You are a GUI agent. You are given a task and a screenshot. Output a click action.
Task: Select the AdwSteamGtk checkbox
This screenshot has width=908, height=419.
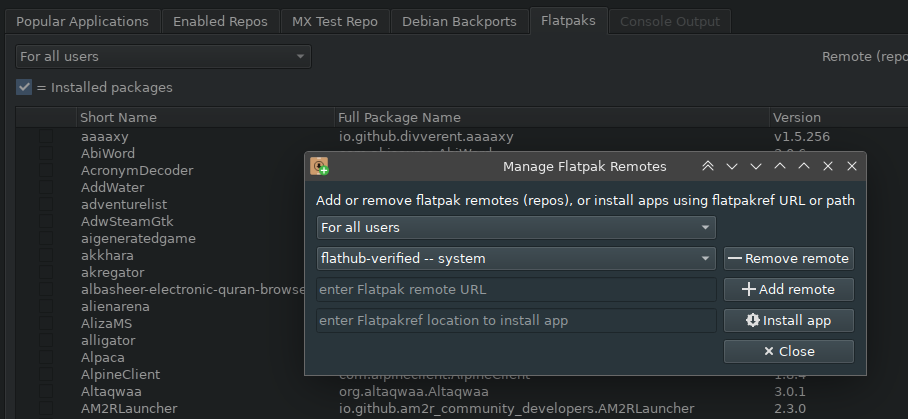46,222
